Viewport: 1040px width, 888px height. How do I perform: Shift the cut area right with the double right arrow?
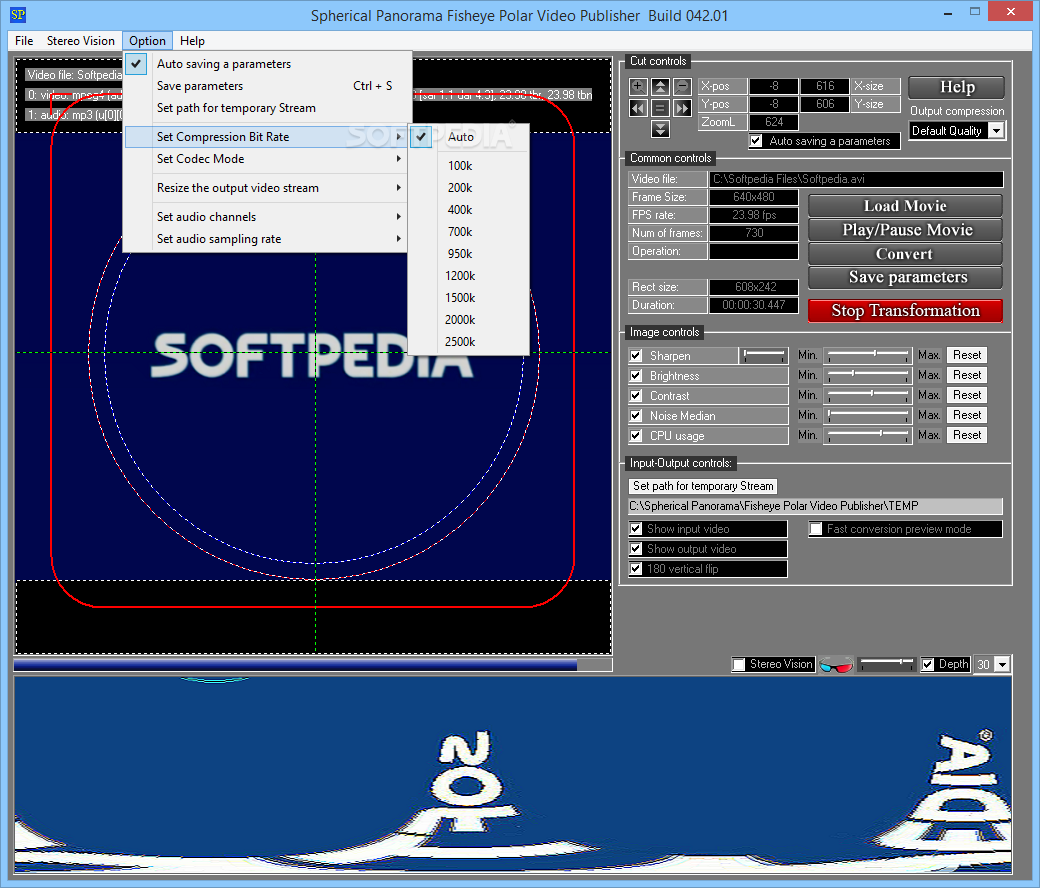click(x=682, y=108)
